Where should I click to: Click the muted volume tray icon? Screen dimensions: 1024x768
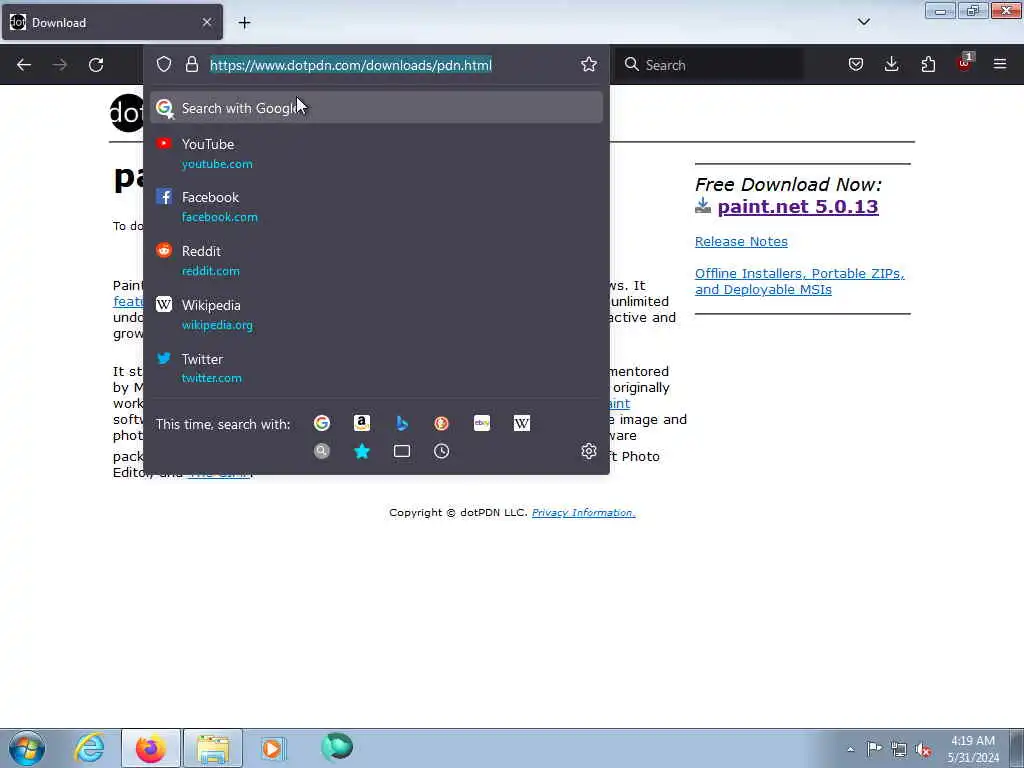(x=923, y=749)
